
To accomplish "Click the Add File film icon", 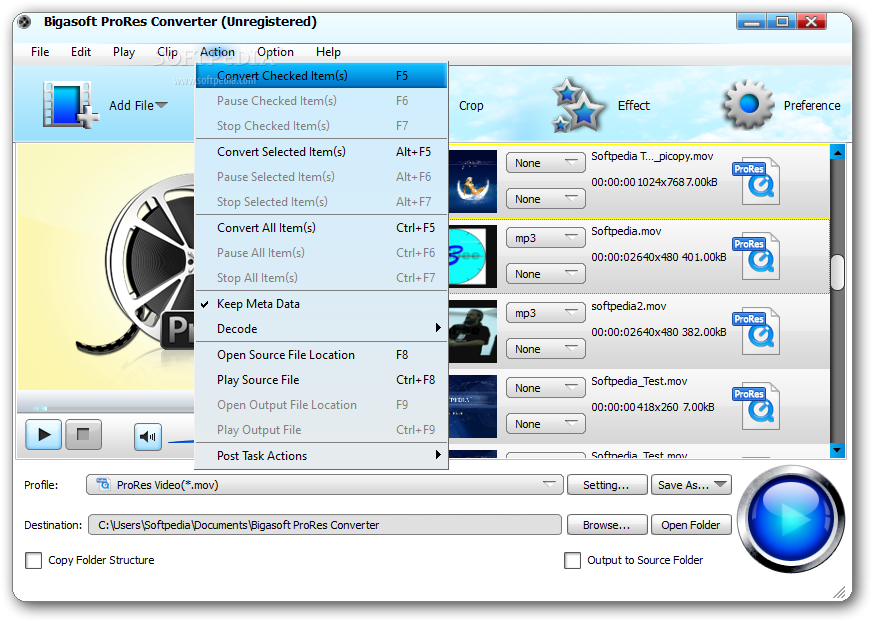I will pyautogui.click(x=71, y=105).
